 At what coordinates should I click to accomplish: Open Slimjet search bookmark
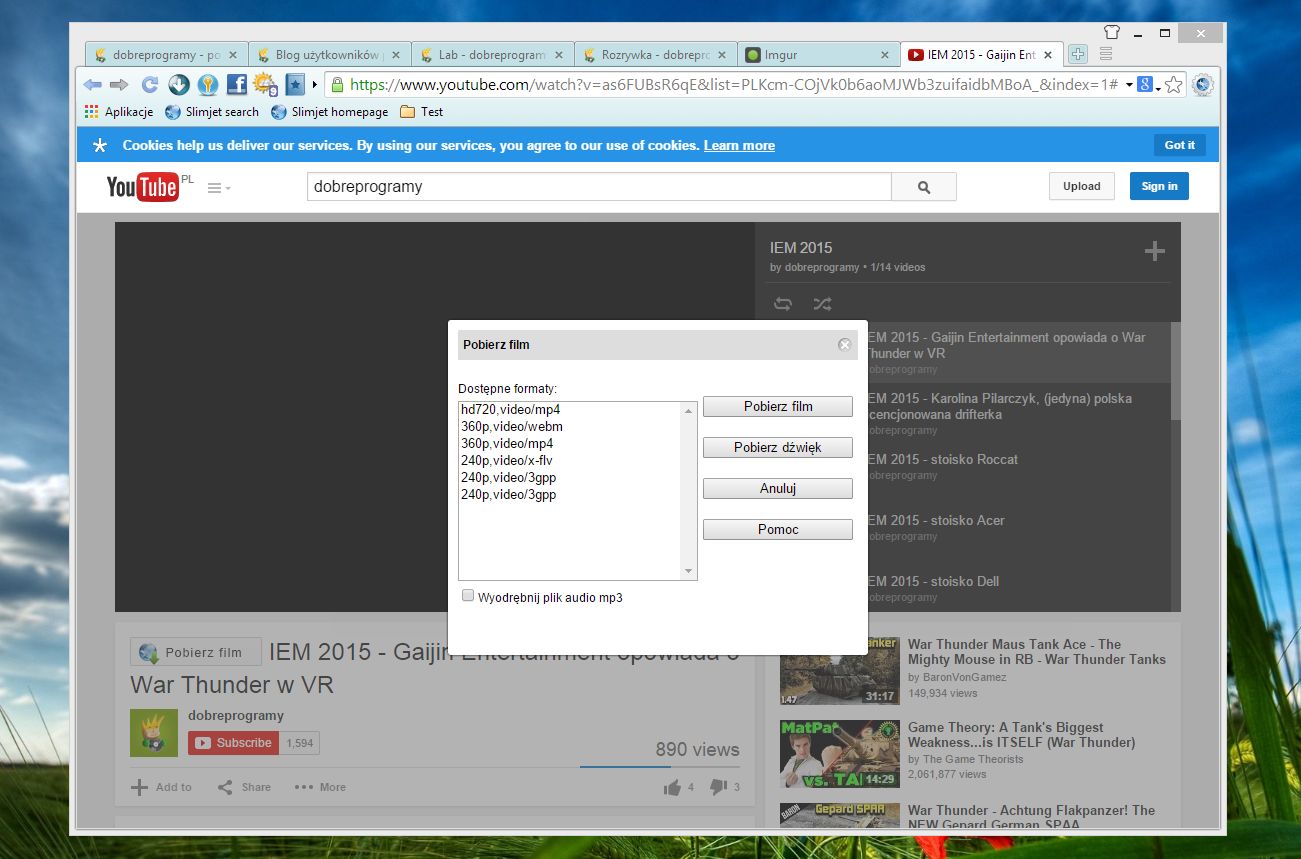(x=212, y=112)
